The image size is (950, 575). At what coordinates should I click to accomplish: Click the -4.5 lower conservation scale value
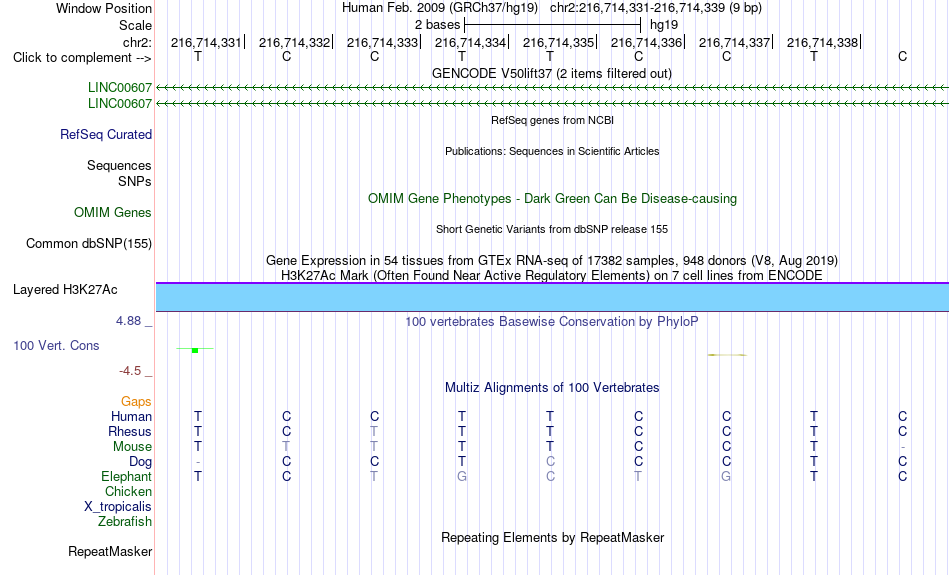tap(130, 370)
